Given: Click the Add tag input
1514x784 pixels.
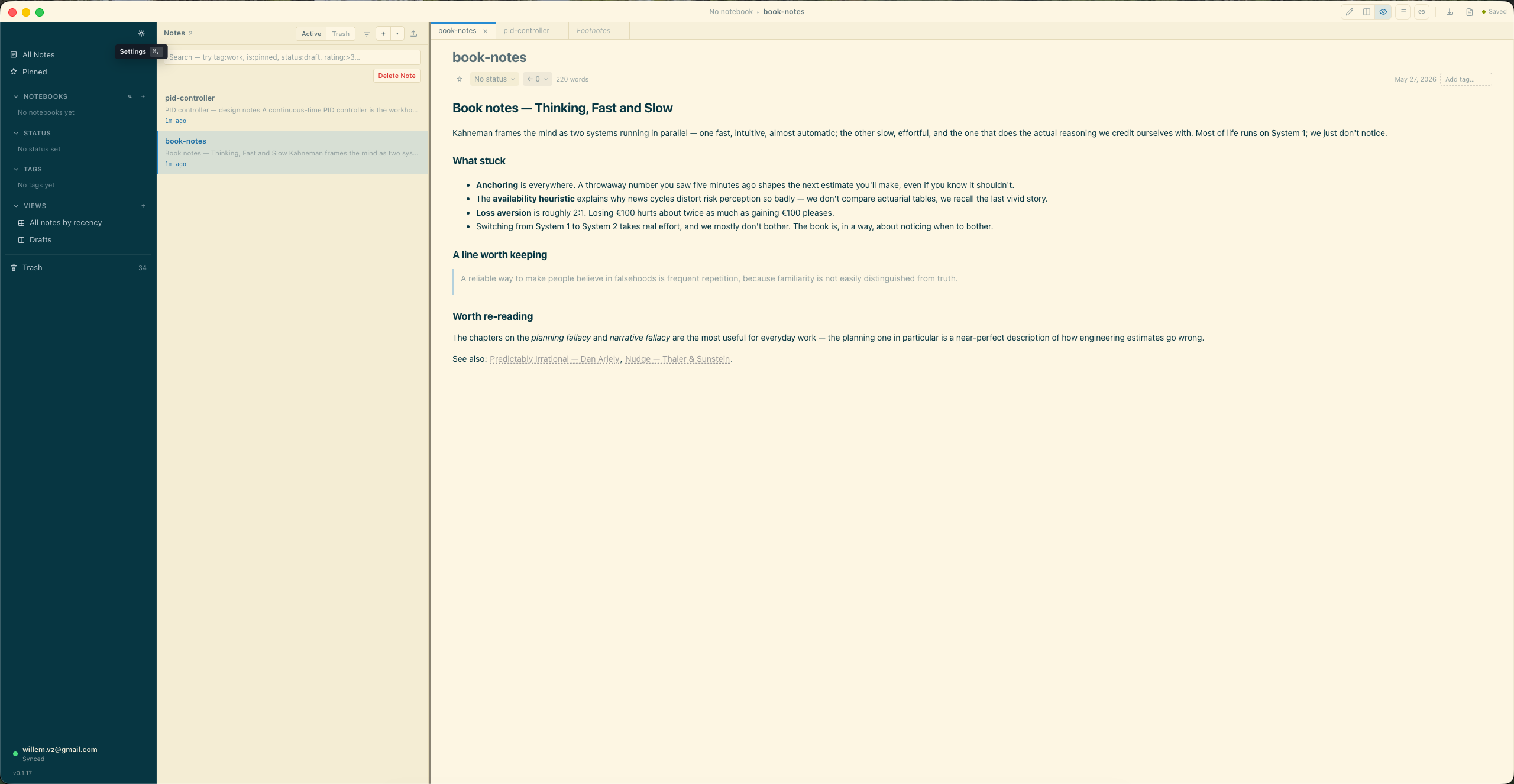Looking at the screenshot, I should click(1466, 79).
